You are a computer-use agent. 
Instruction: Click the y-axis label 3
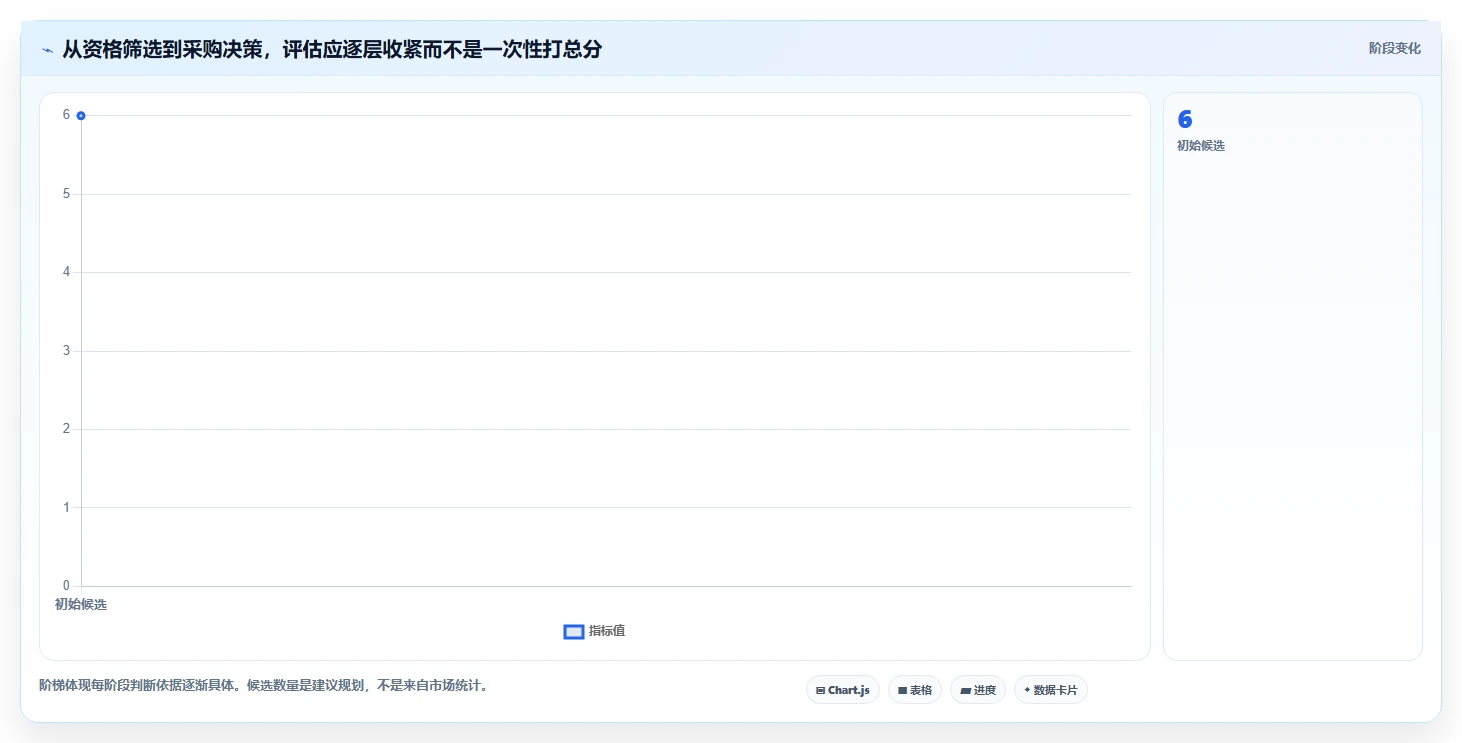tap(66, 351)
